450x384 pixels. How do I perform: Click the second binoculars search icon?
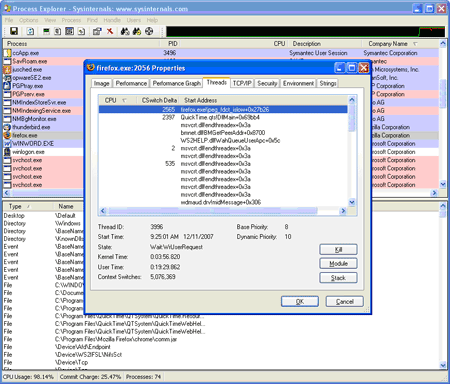point(137,31)
